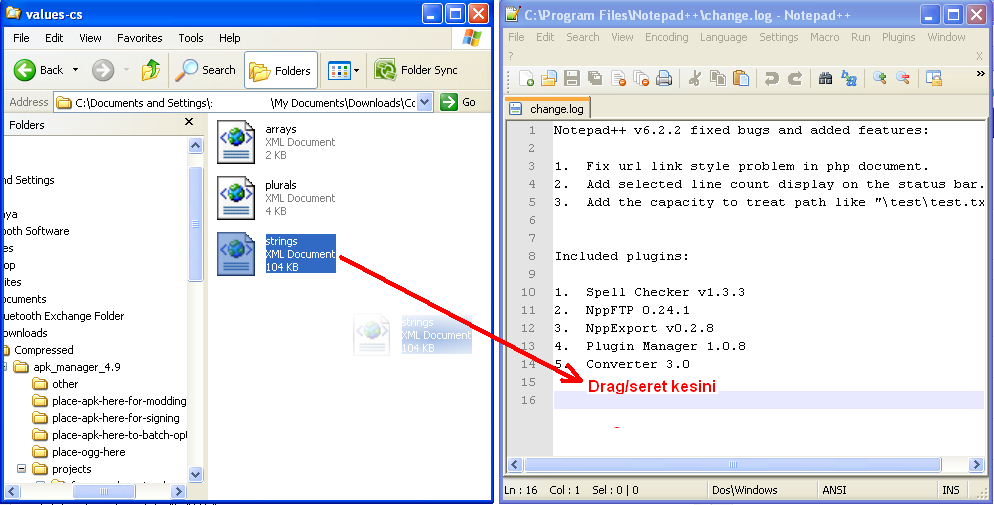Click Search button in Explorer toolbar
Viewport: 994px width, 505px height.
(x=205, y=70)
